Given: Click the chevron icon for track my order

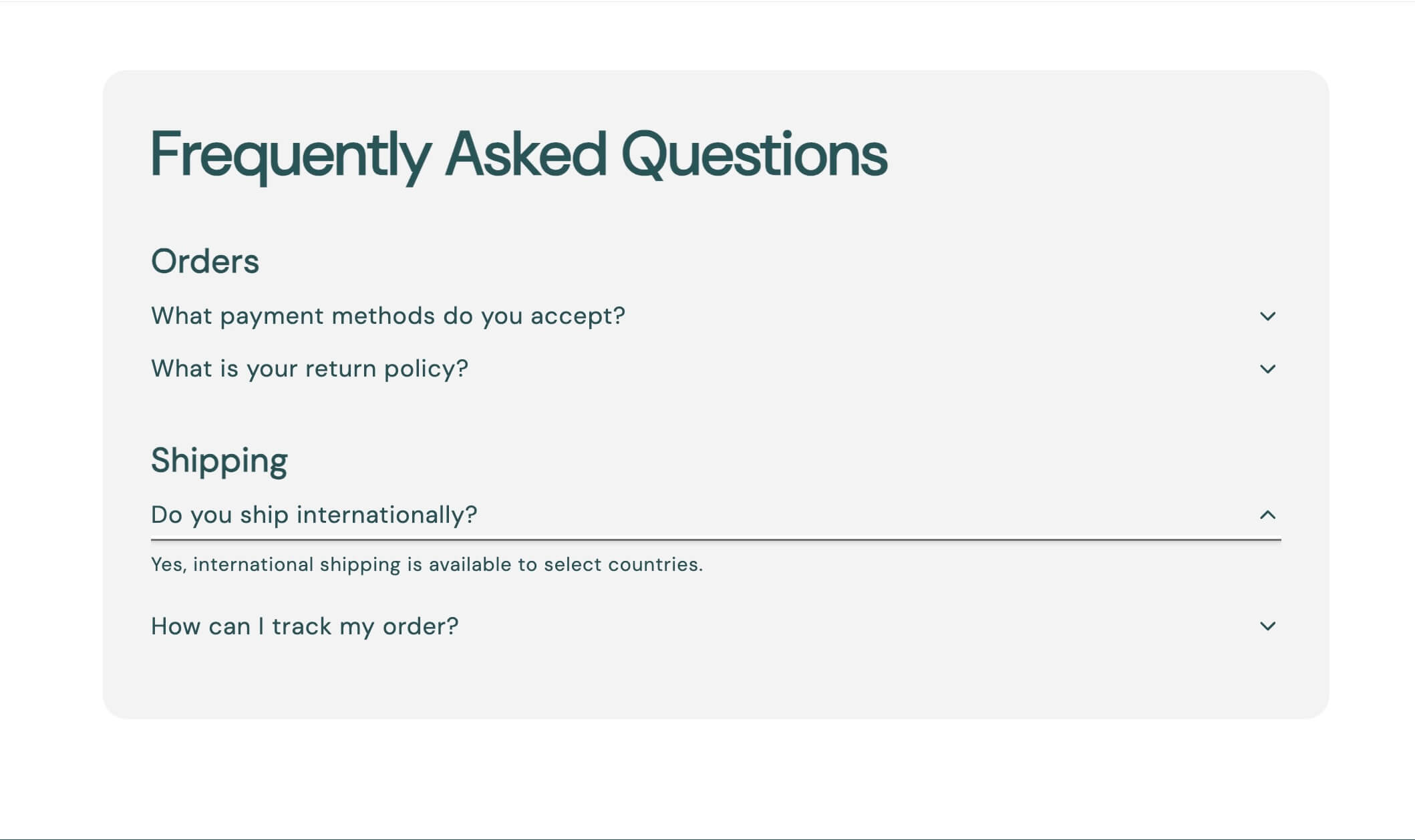Looking at the screenshot, I should (1267, 626).
